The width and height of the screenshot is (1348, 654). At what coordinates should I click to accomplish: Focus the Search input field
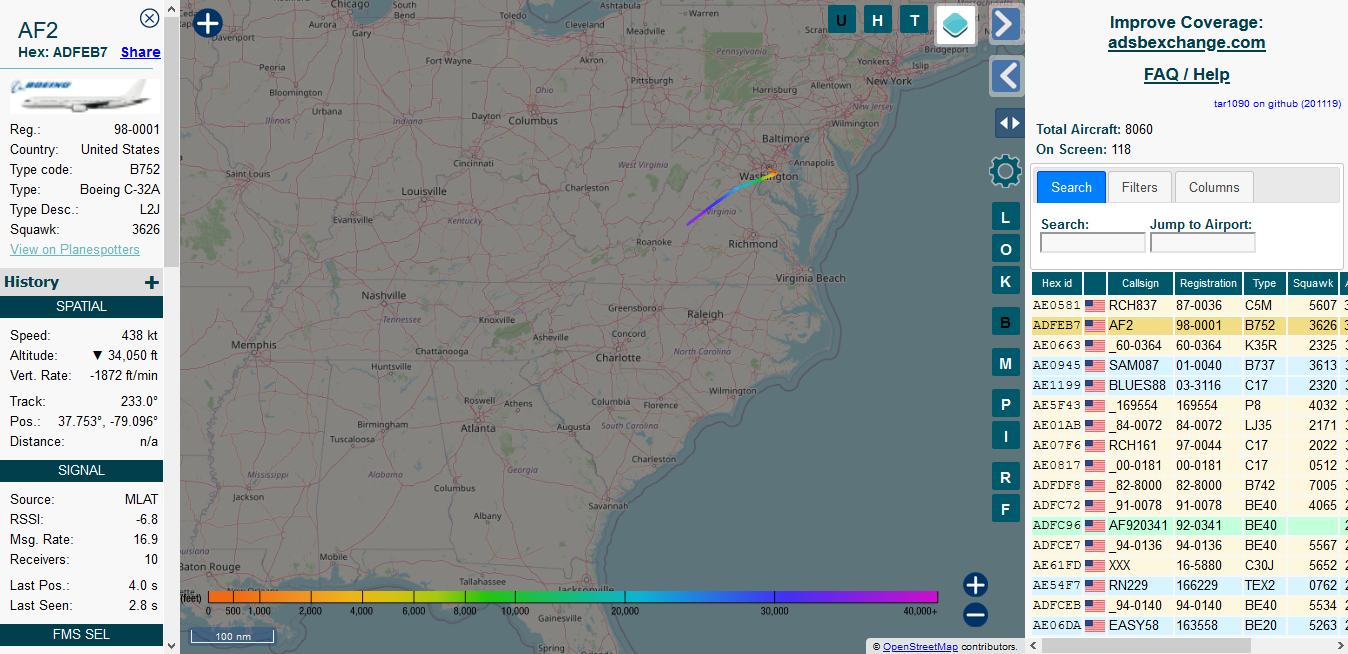pyautogui.click(x=1093, y=243)
